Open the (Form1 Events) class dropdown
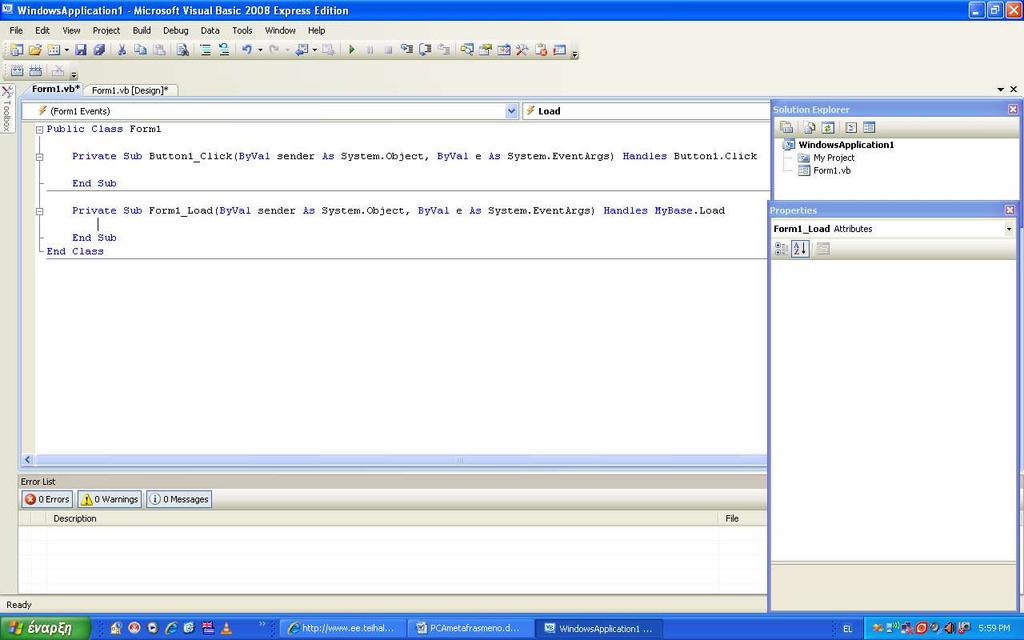 coord(511,111)
